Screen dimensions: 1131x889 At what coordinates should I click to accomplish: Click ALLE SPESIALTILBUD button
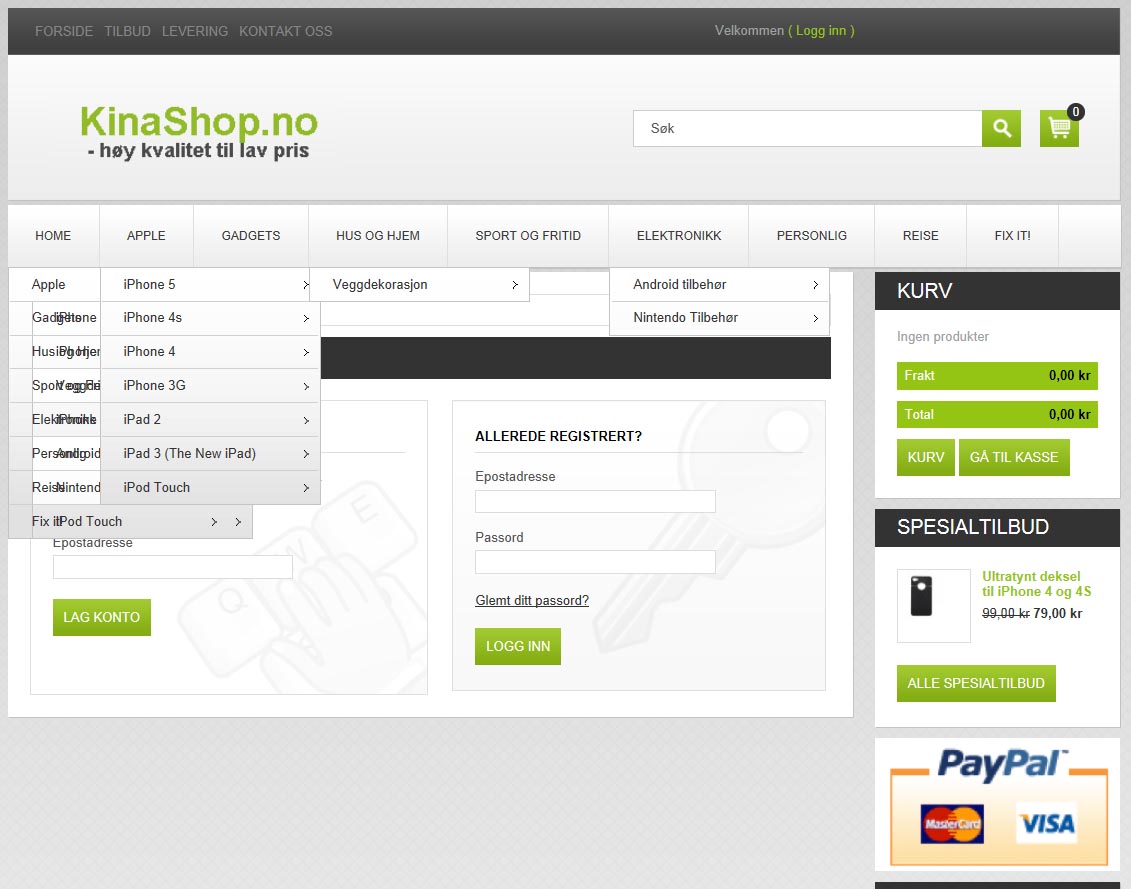[976, 683]
